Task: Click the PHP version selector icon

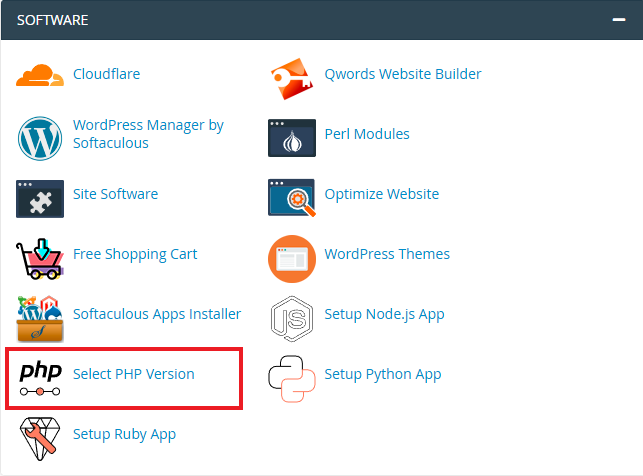Action: click(40, 376)
